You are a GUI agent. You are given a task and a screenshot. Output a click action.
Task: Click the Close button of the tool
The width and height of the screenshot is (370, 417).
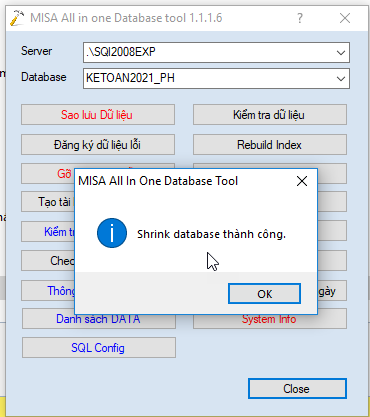297,389
